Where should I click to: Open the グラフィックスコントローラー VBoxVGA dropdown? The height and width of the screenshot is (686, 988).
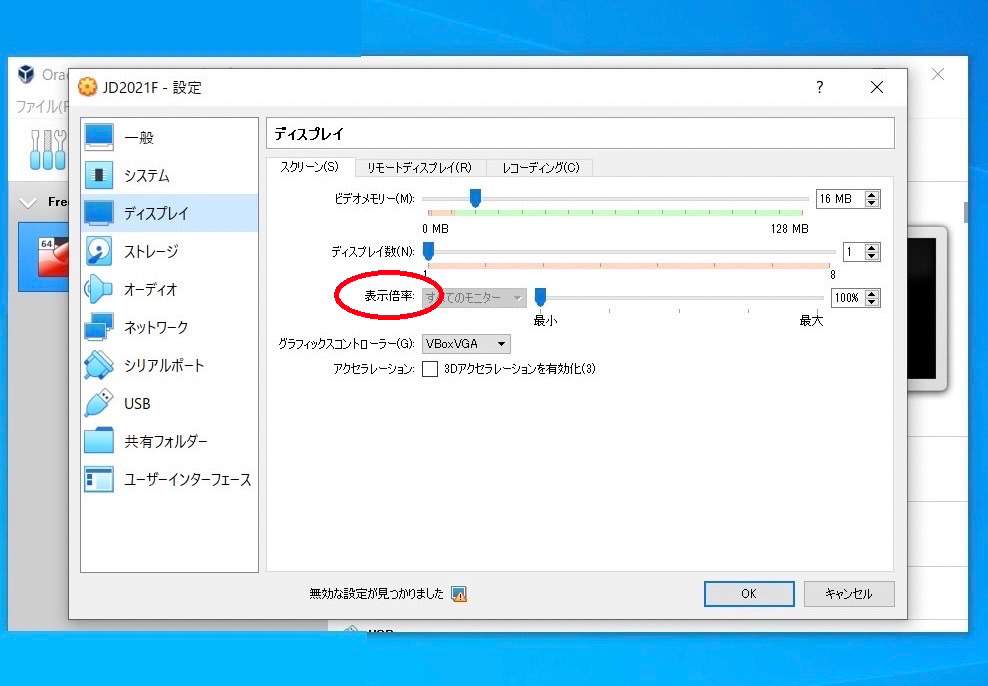point(465,344)
